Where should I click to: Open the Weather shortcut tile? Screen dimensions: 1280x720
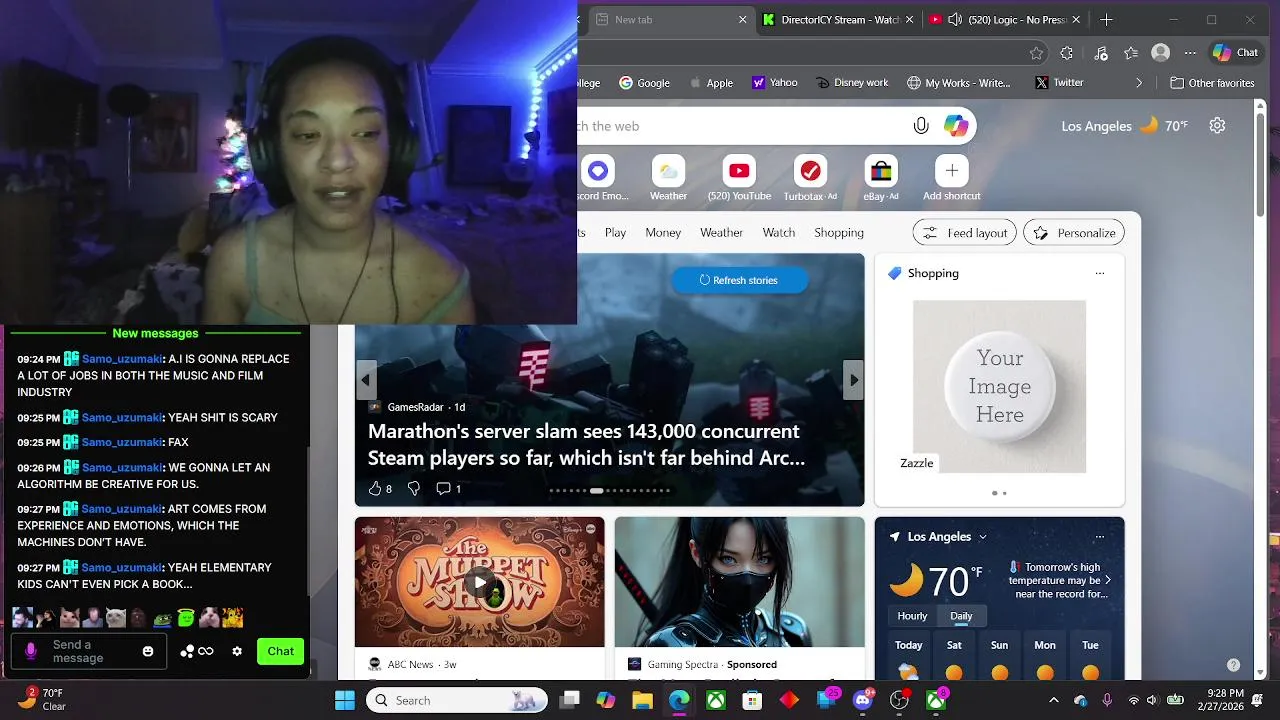click(668, 178)
